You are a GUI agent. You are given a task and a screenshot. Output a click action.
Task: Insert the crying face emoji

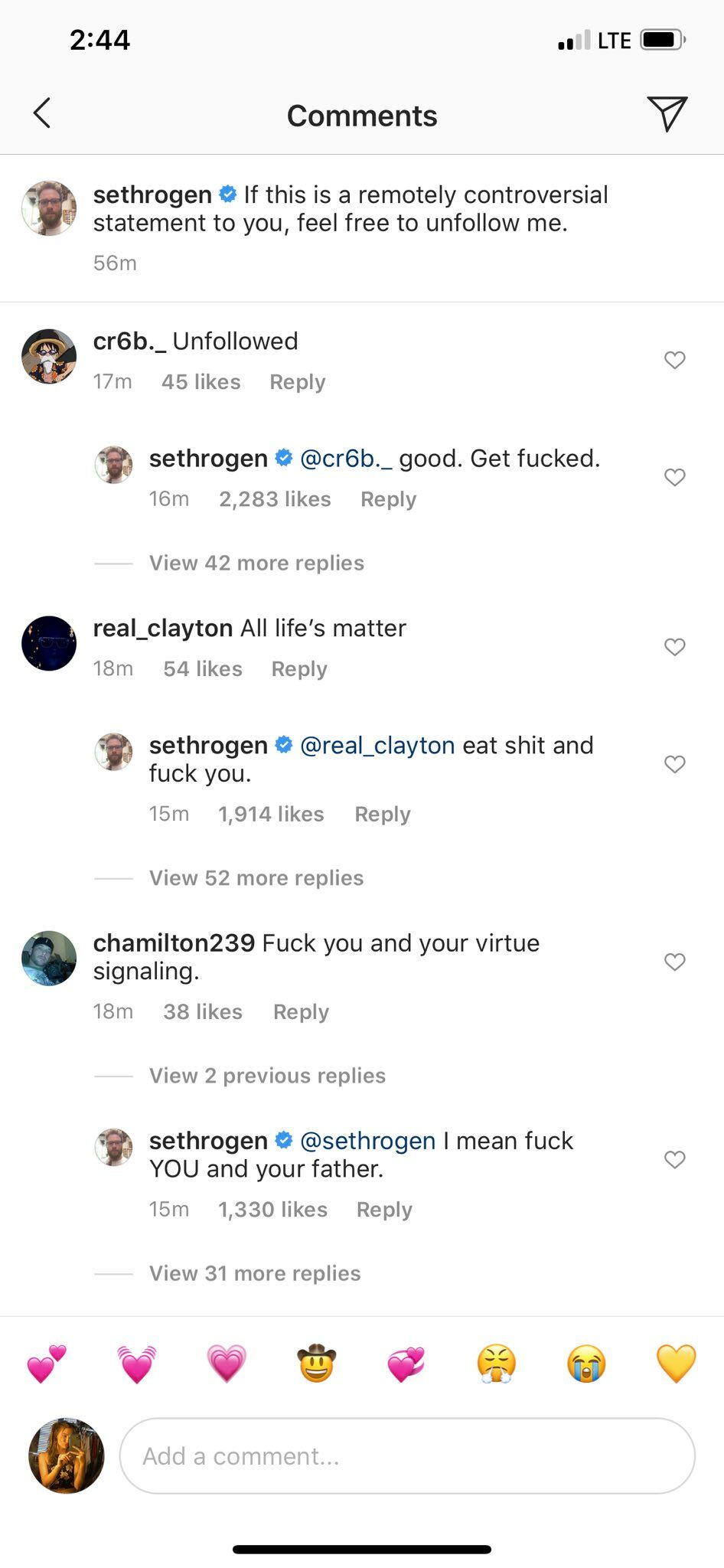click(x=586, y=1364)
